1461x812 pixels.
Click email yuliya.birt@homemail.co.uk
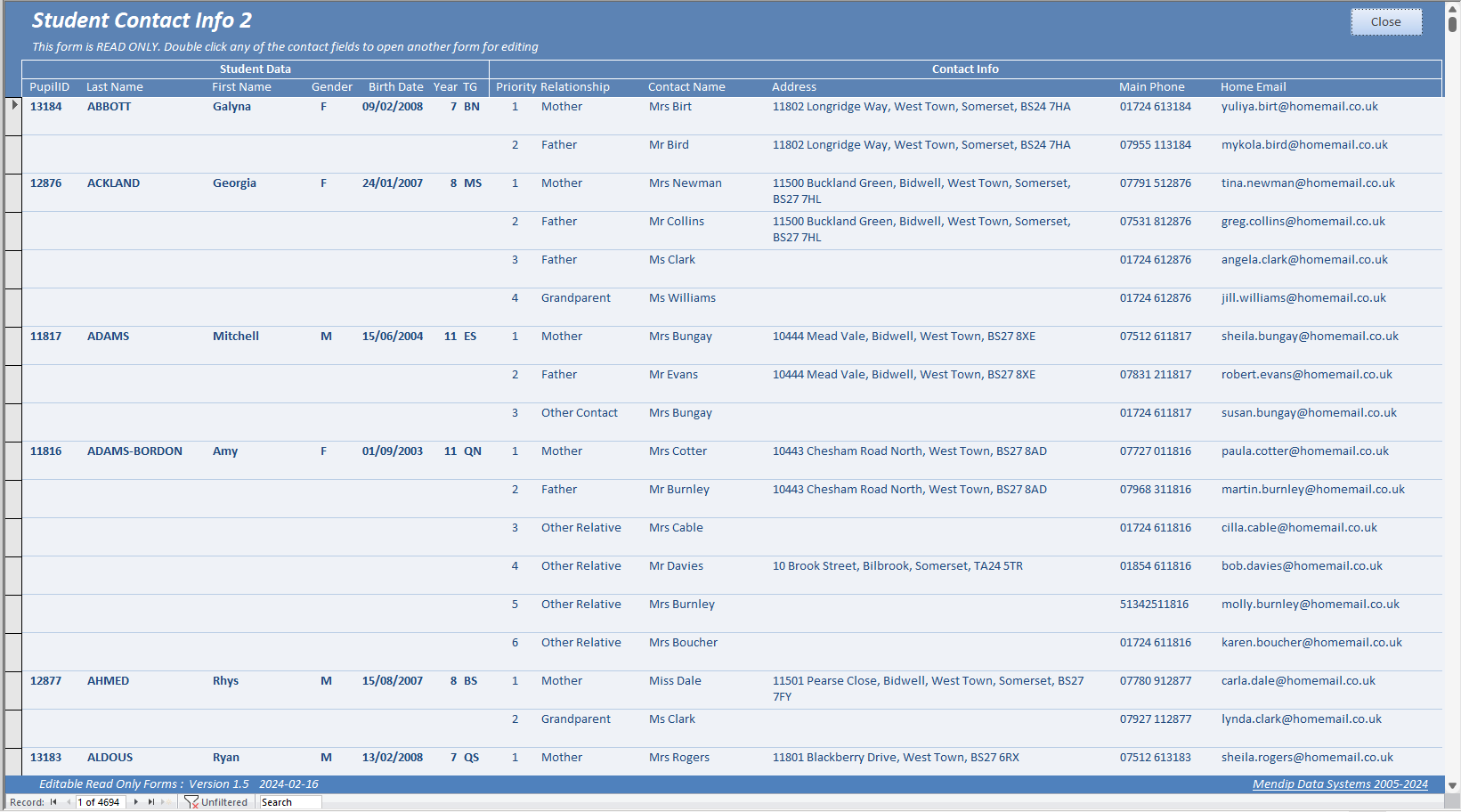1300,107
